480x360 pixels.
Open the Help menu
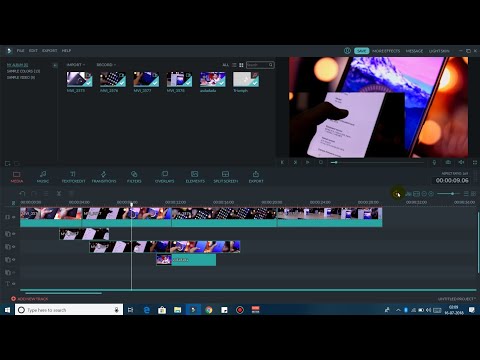(x=66, y=51)
